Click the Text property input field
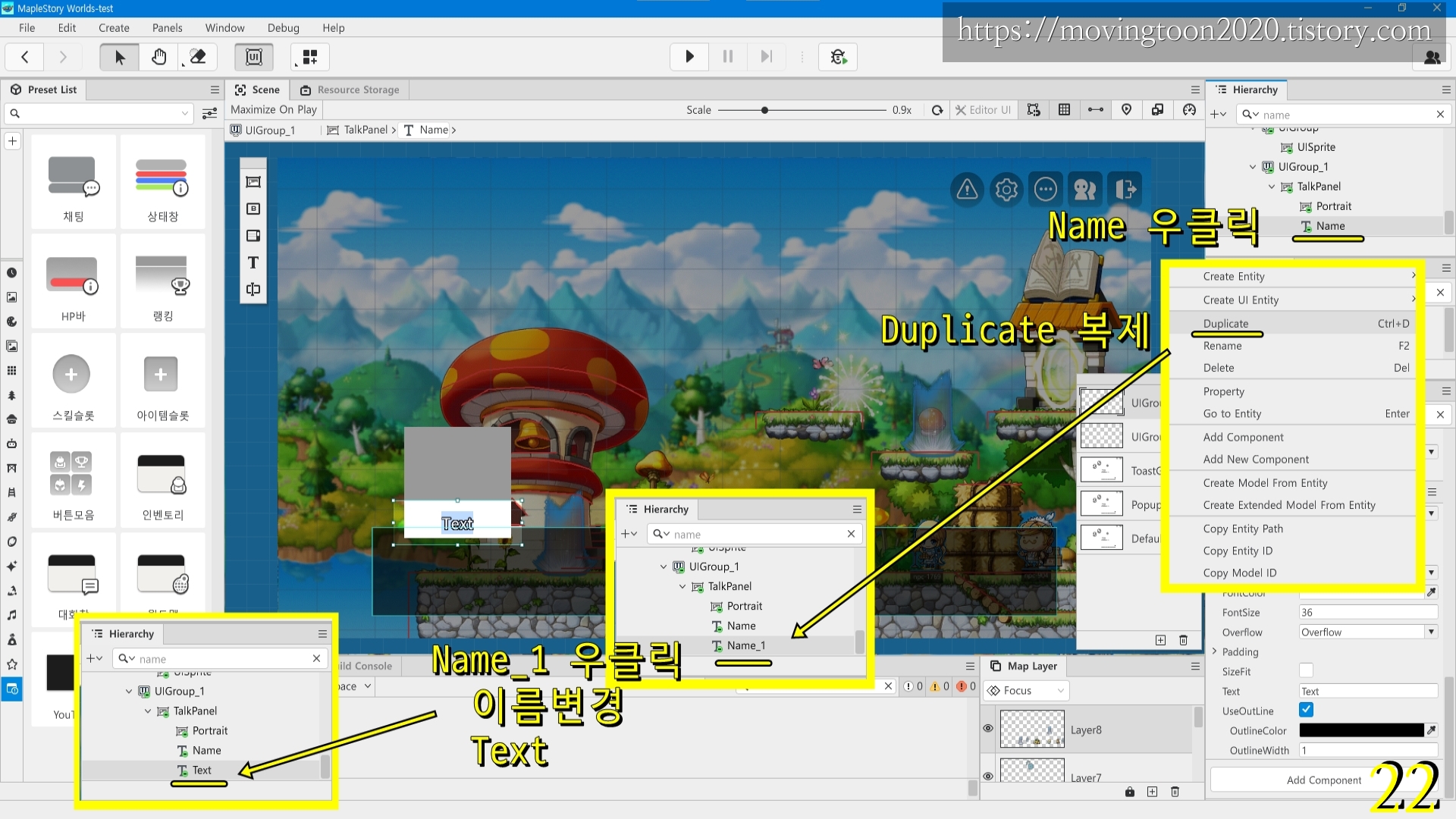 click(x=1368, y=691)
